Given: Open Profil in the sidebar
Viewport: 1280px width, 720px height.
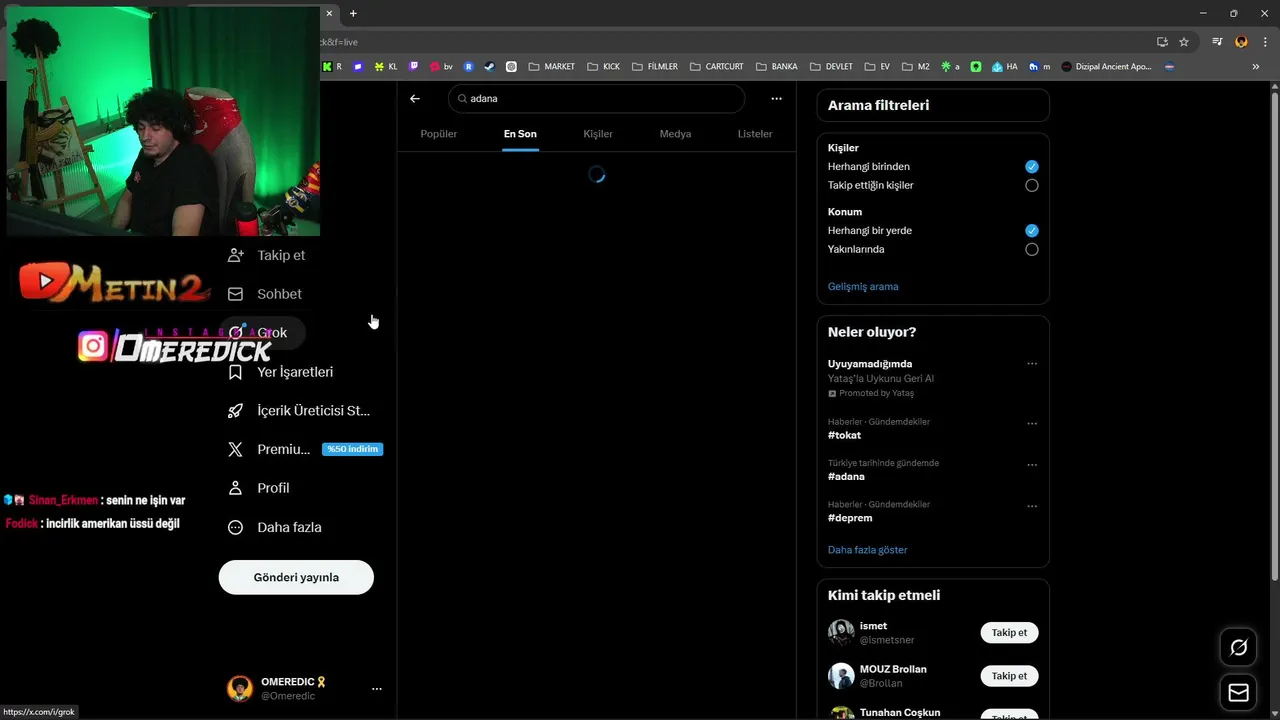Looking at the screenshot, I should 259,489.
